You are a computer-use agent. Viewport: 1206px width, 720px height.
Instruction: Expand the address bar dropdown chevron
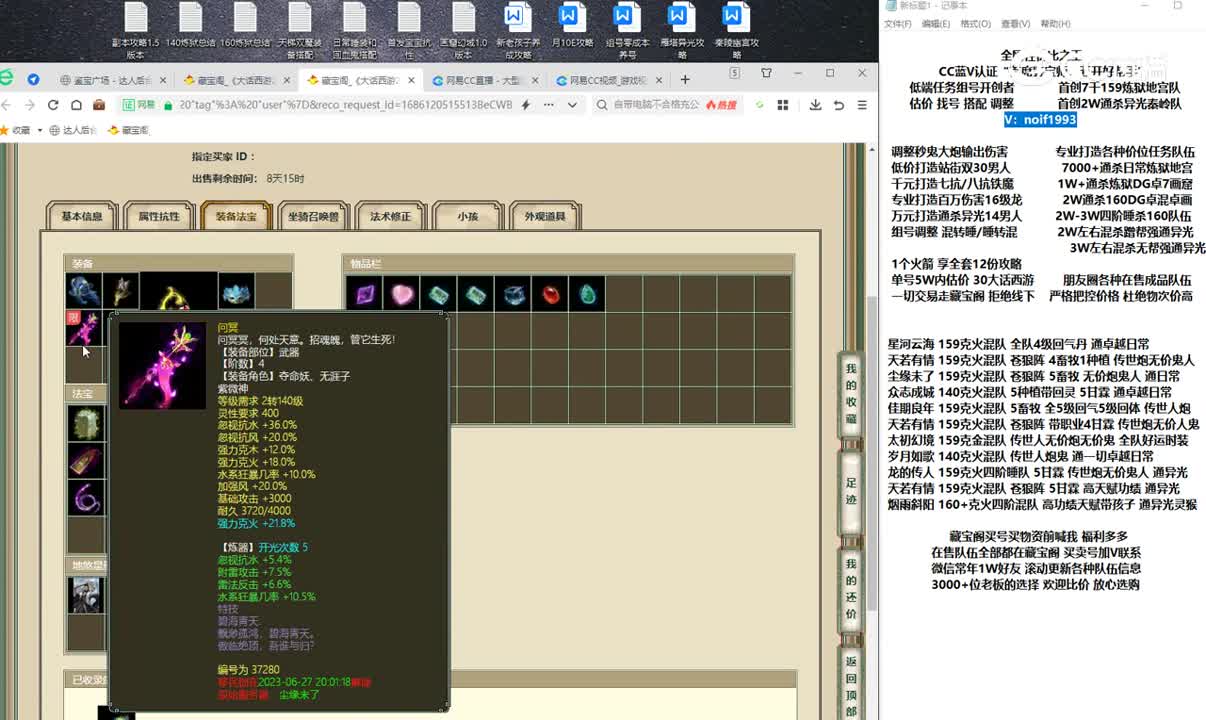[573, 105]
